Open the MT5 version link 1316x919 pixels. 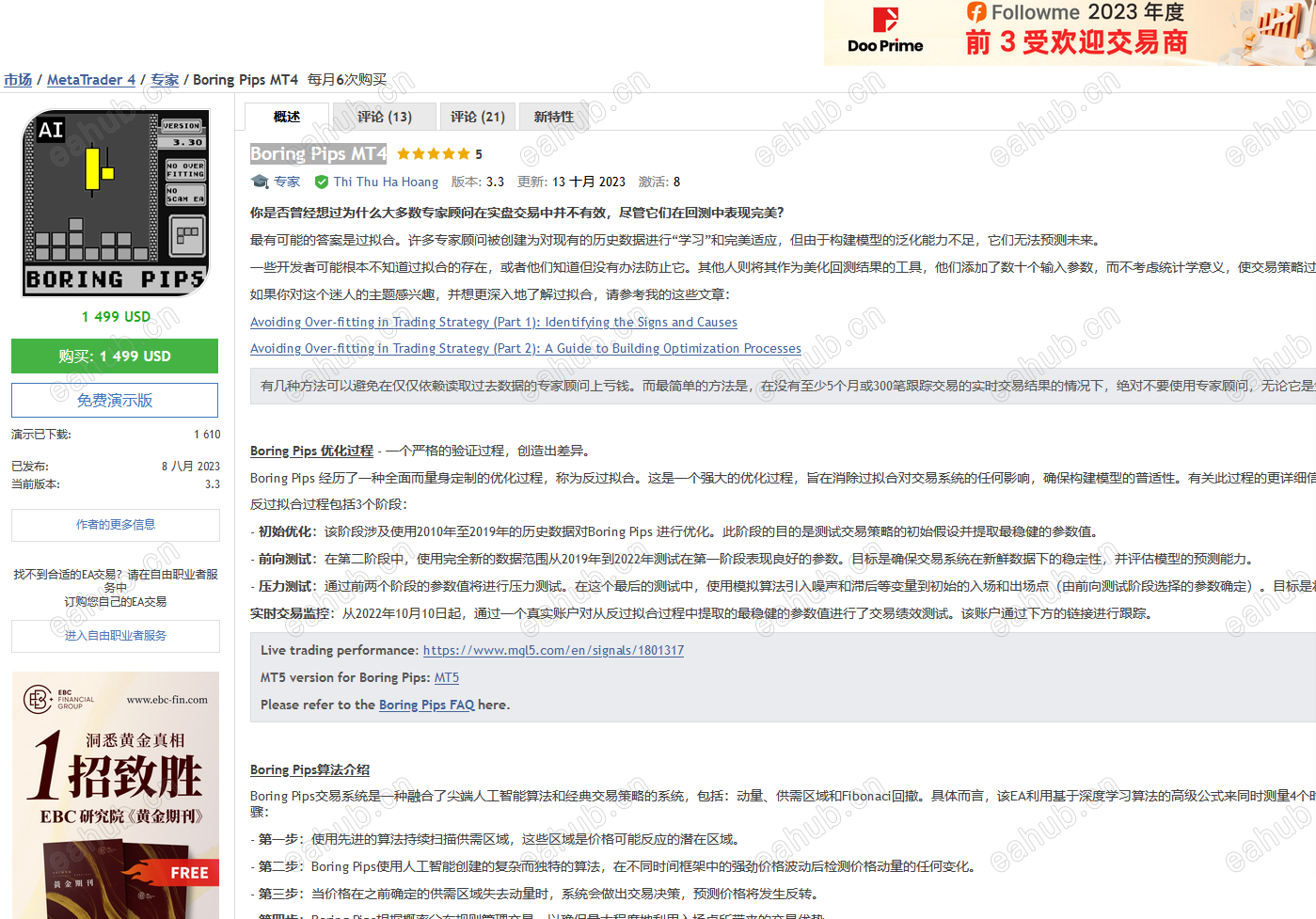click(x=447, y=677)
